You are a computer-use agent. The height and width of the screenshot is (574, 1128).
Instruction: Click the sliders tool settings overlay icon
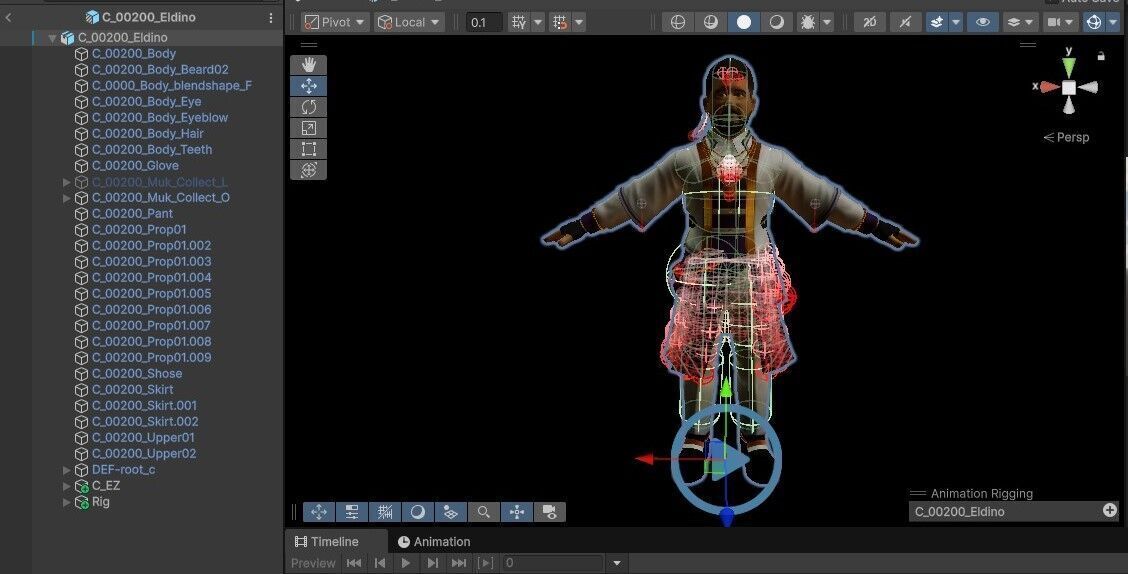tap(352, 512)
